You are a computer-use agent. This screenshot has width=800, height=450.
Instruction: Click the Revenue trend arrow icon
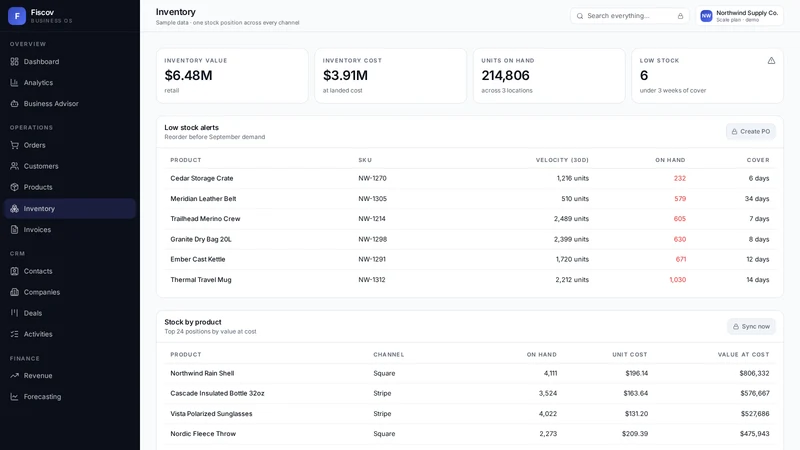[x=14, y=376]
